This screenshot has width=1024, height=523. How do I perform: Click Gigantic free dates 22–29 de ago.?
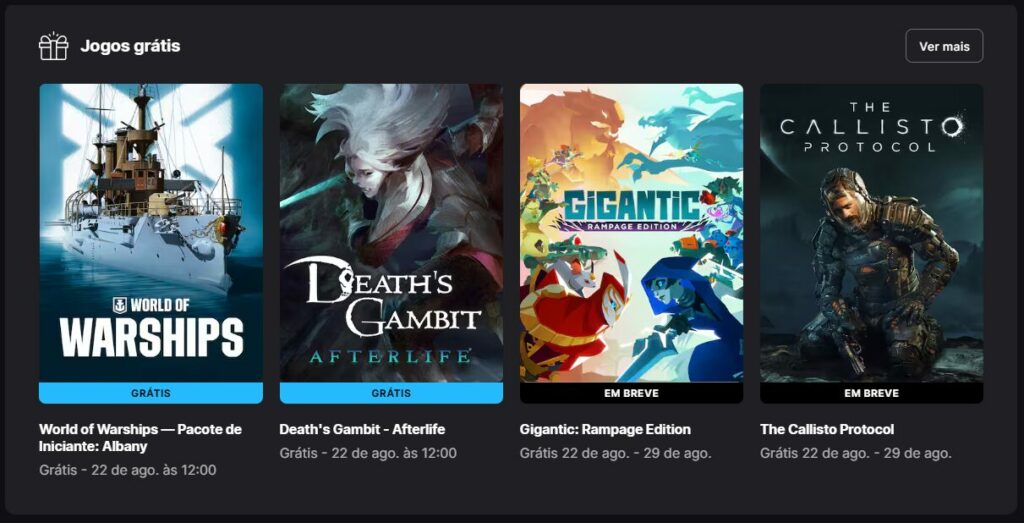pyautogui.click(x=616, y=453)
